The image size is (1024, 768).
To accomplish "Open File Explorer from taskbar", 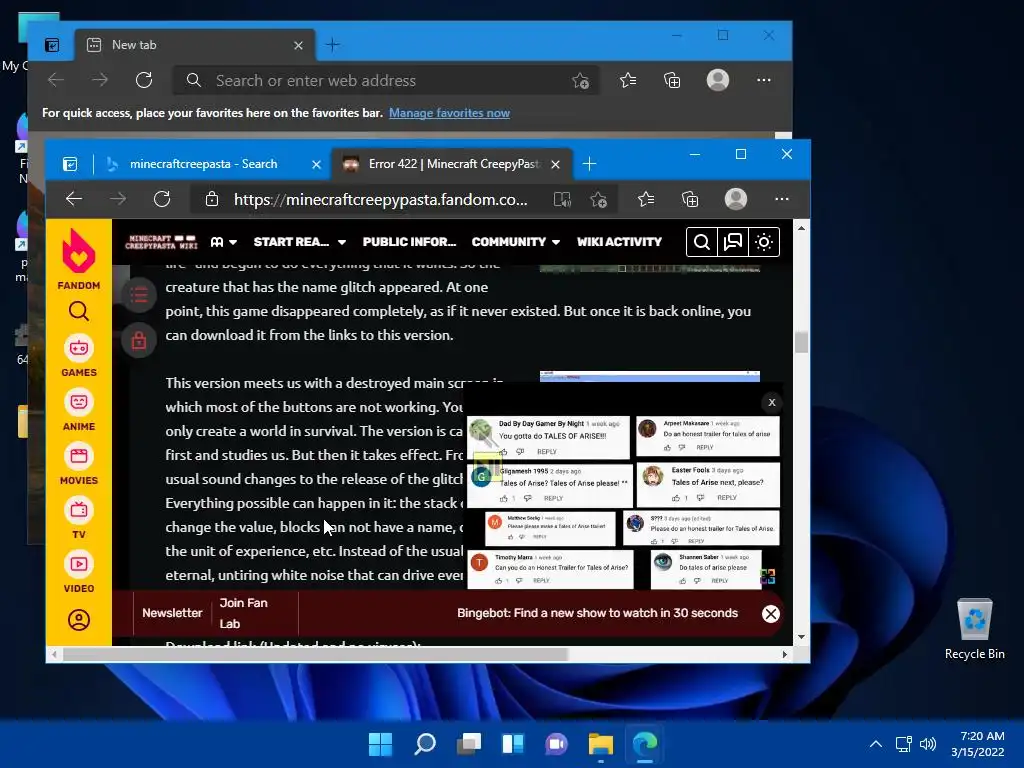I will pos(601,744).
